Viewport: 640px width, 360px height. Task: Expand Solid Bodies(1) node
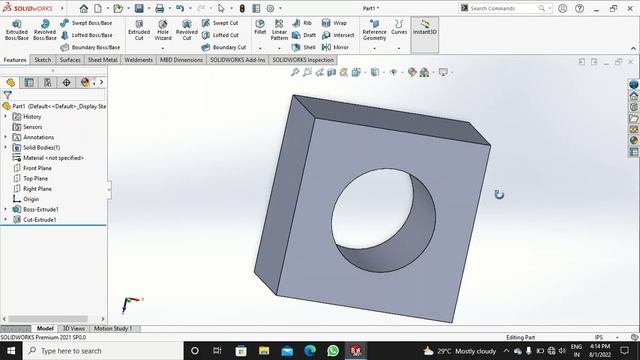6,147
